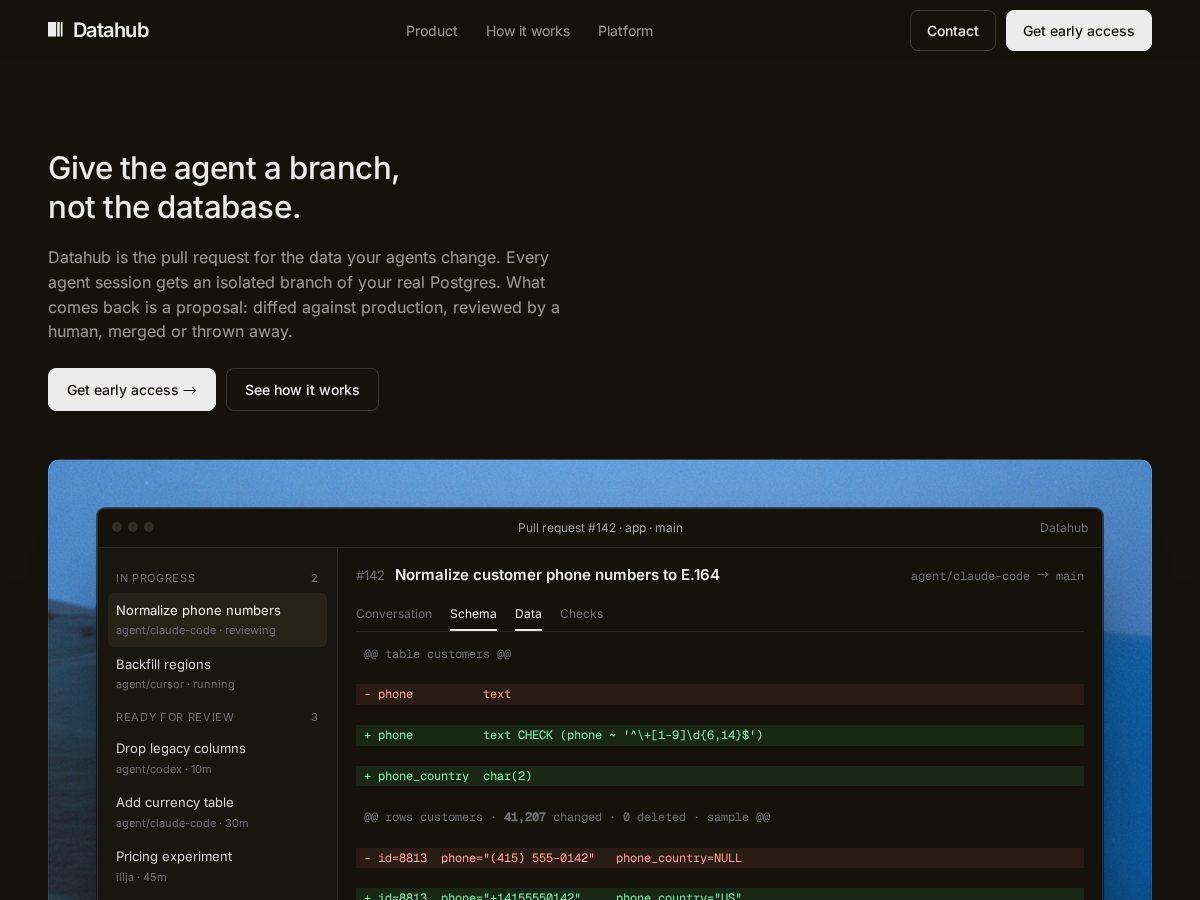Click READY FOR REVIEW count 3
Image resolution: width=1200 pixels, height=900 pixels.
click(314, 717)
